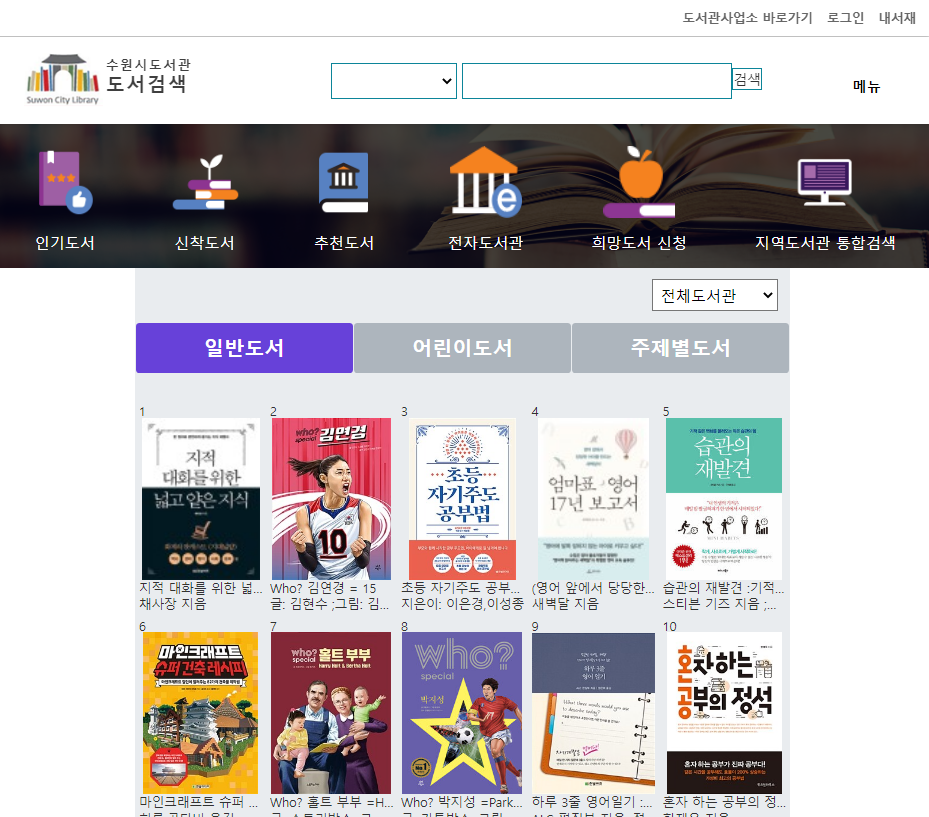Open the 마인크래프트 슈퍼 건축 레시피 cover
This screenshot has width=929, height=817.
click(200, 713)
